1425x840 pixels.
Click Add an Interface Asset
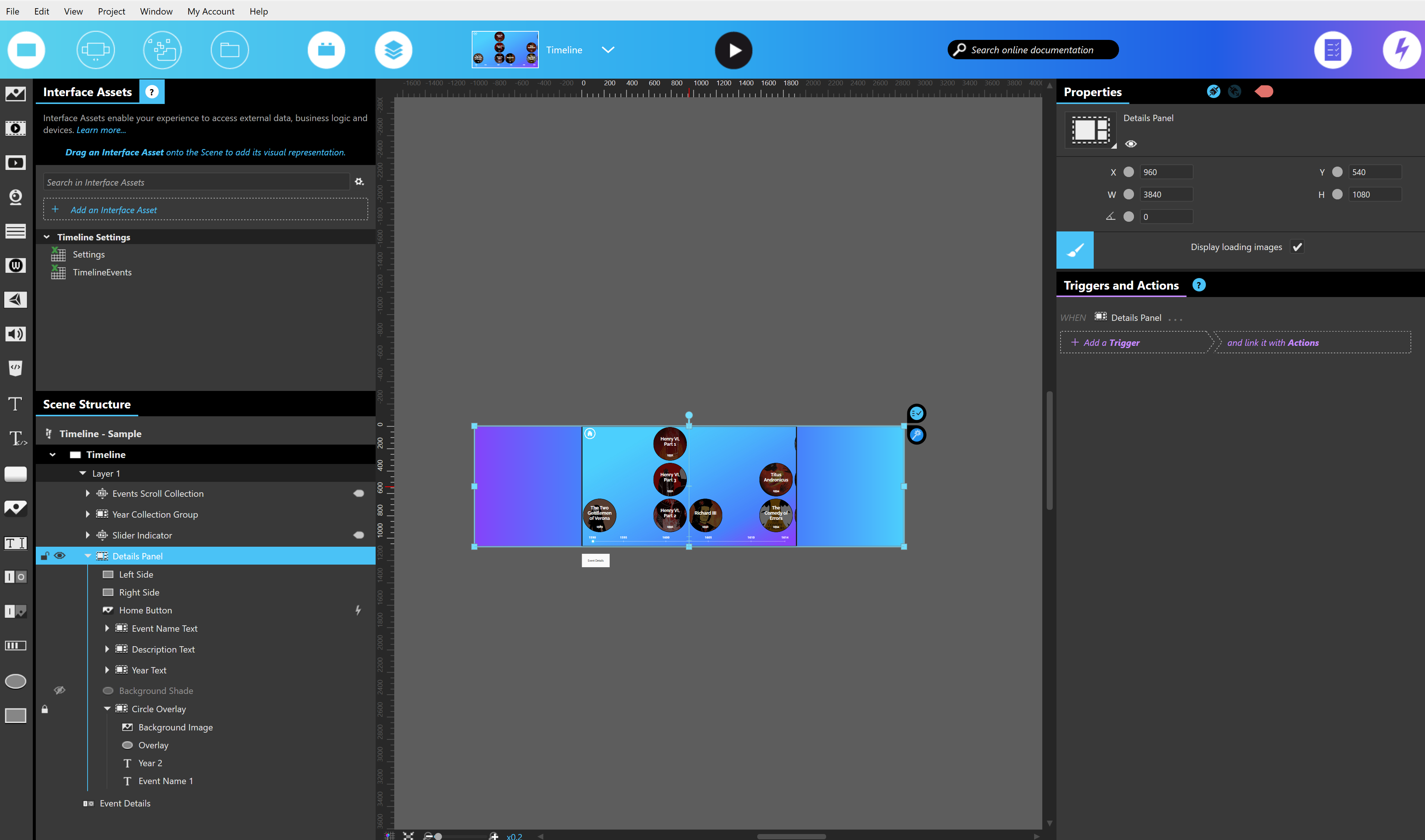click(113, 209)
